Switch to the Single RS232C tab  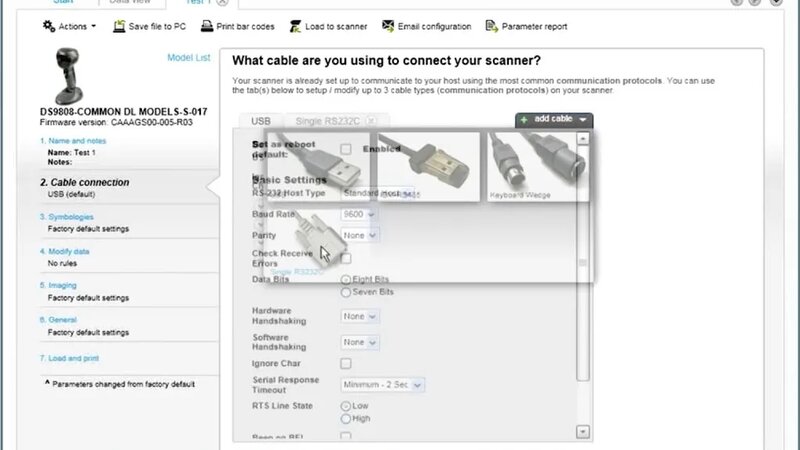pyautogui.click(x=328, y=121)
